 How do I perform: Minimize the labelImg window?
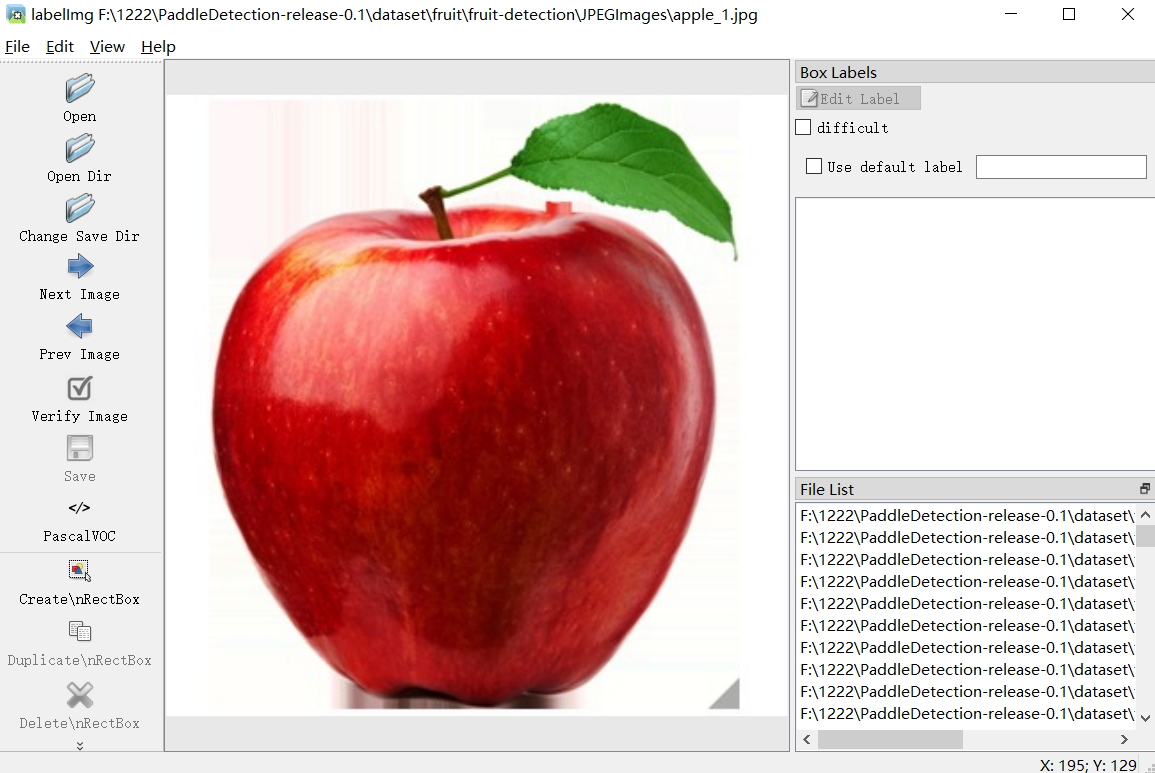[x=1011, y=14]
